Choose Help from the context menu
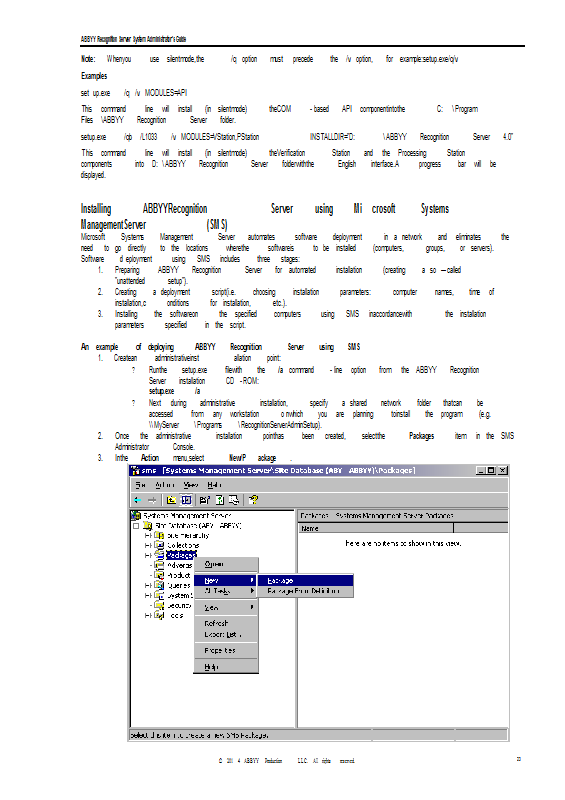This screenshot has height=800, width=565. [x=226, y=667]
